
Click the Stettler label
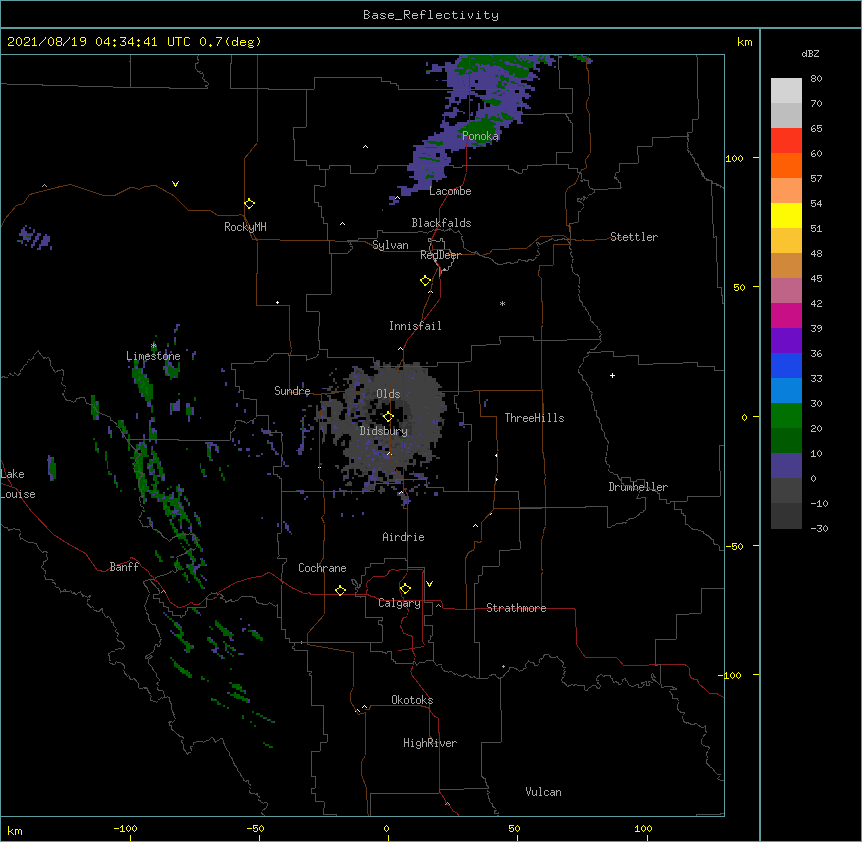tap(634, 237)
